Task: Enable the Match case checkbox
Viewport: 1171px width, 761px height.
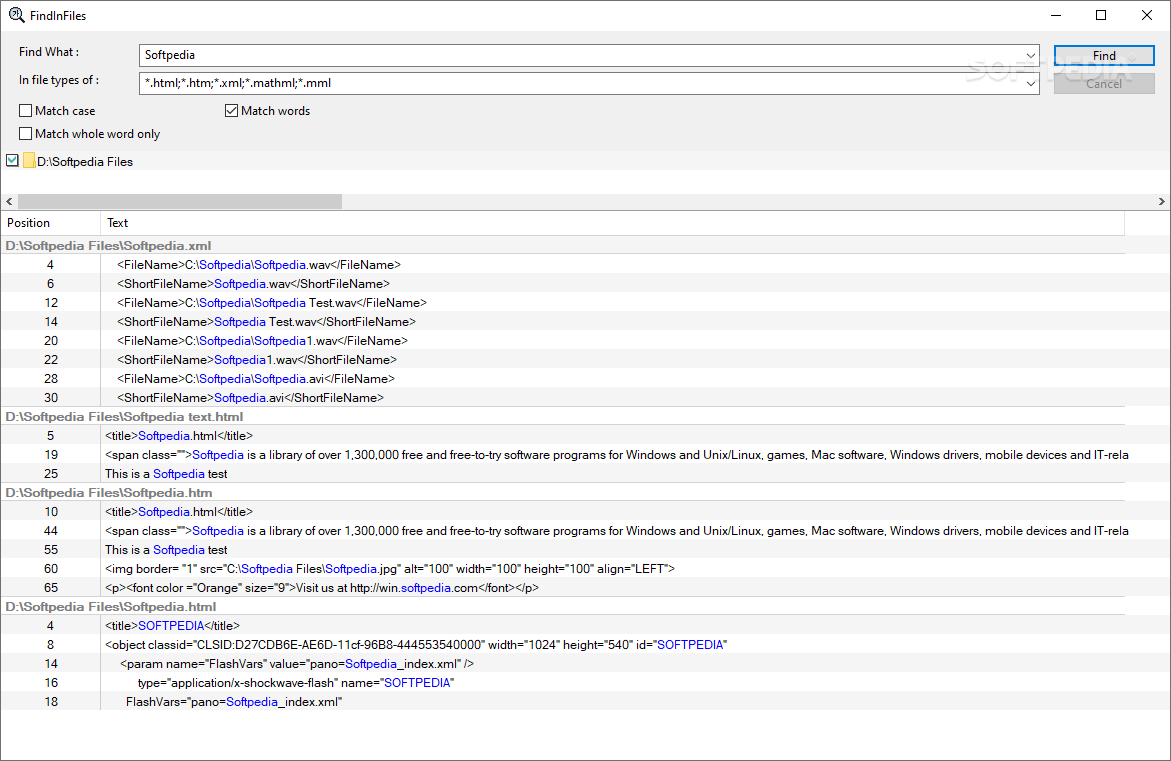Action: [x=25, y=111]
